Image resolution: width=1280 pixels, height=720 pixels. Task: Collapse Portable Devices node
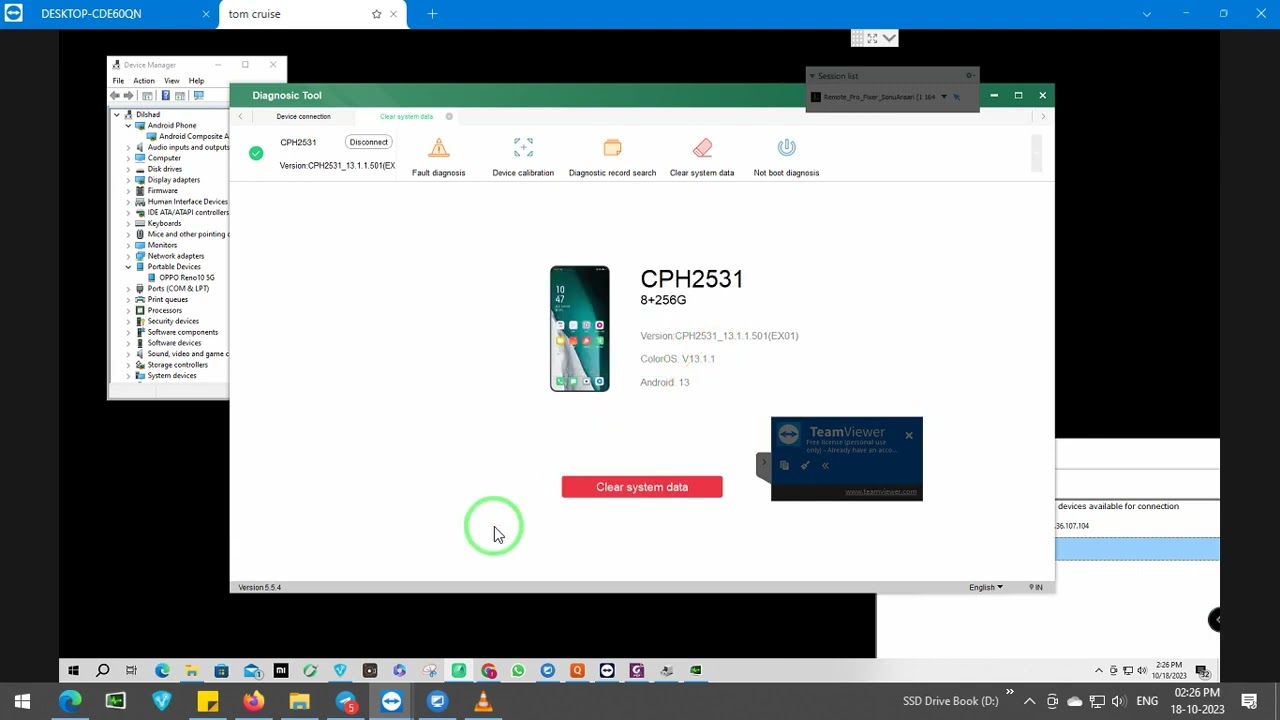(128, 267)
